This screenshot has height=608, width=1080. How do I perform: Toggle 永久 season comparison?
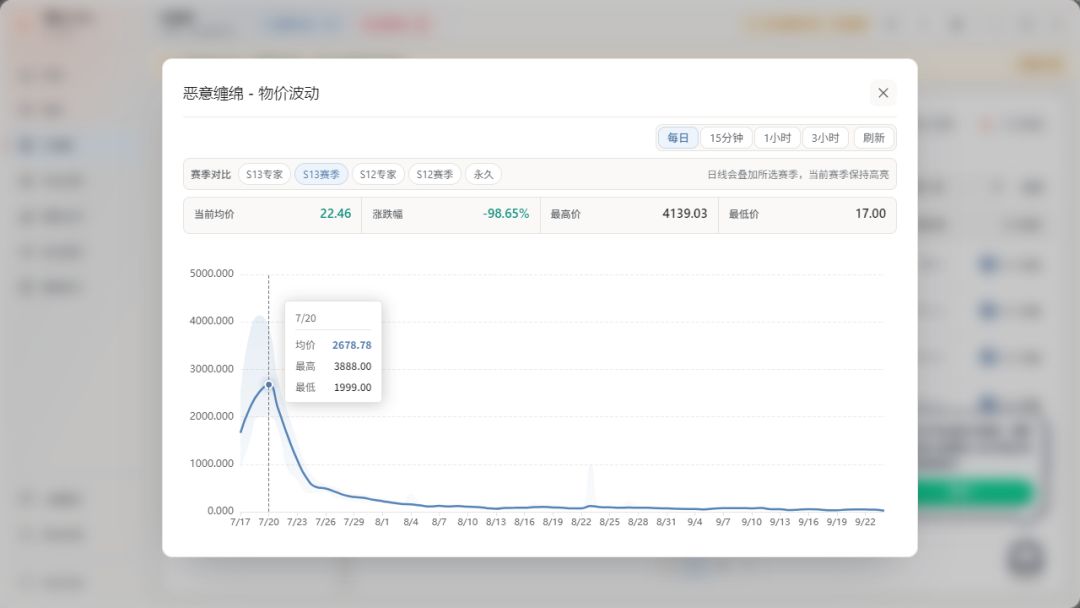[484, 174]
